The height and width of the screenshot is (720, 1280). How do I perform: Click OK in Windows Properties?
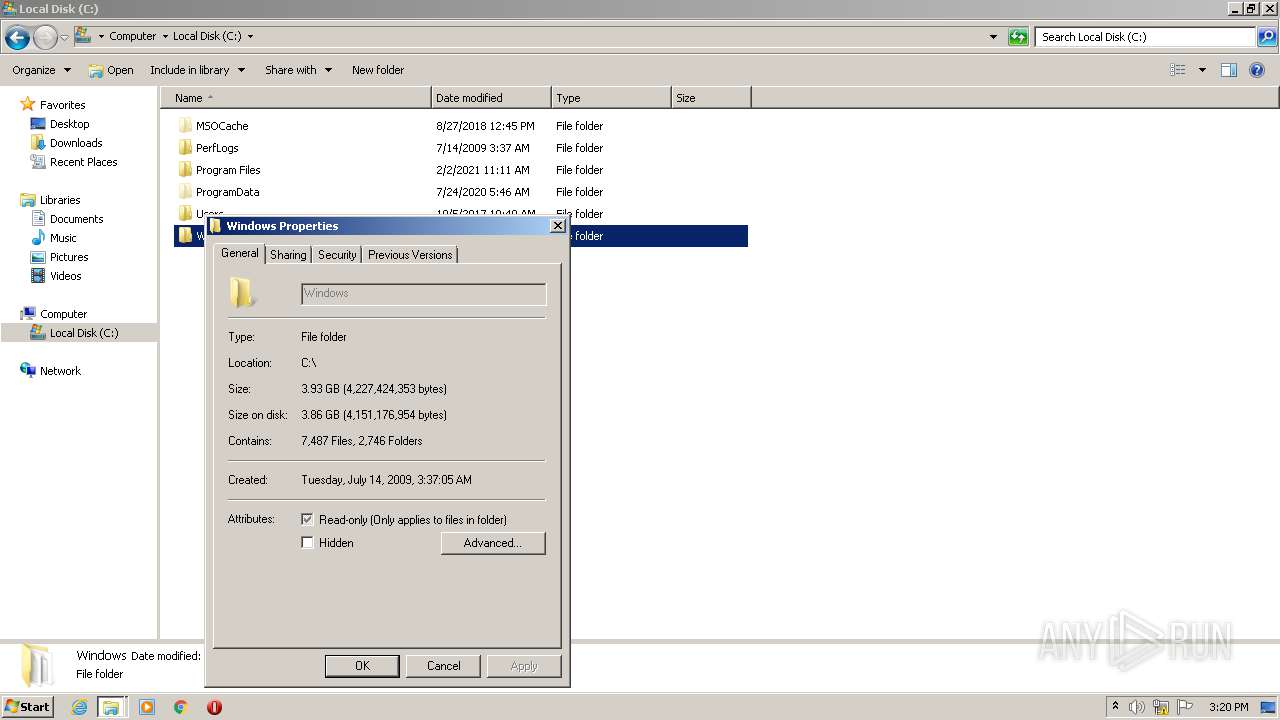coord(362,666)
